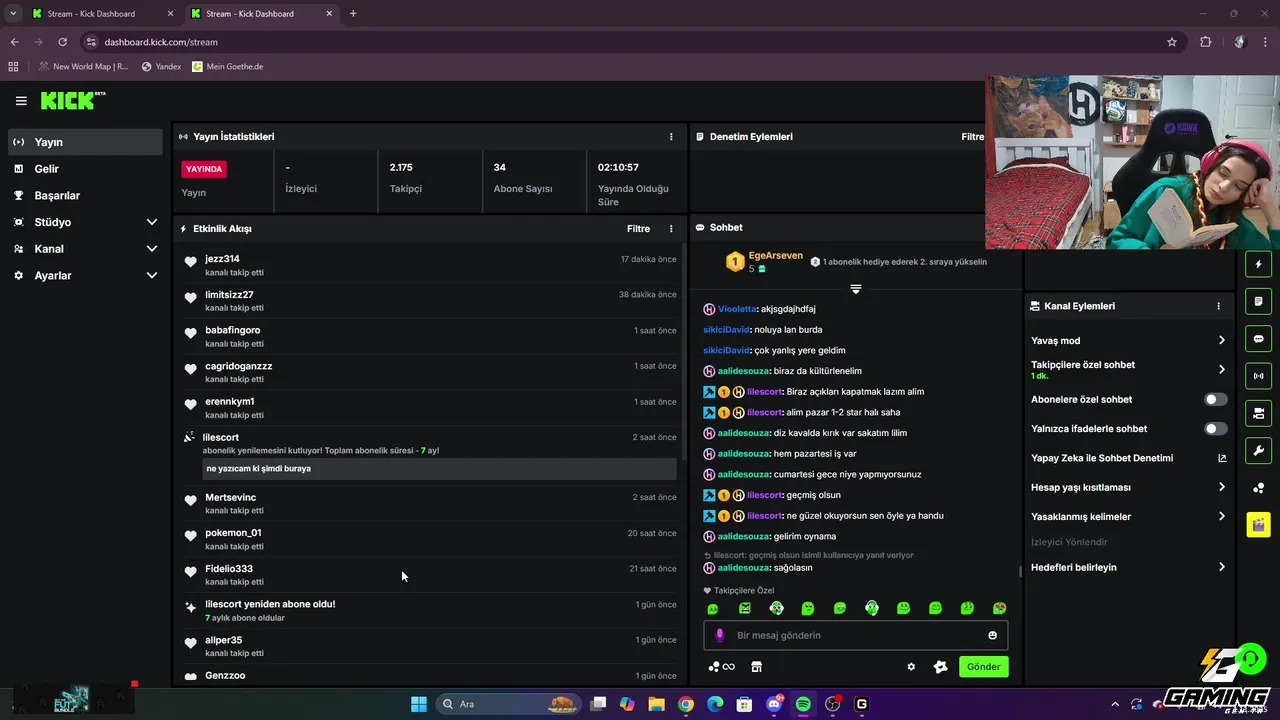Image resolution: width=1280 pixels, height=720 pixels.
Task: Open options menu of Kanal Eylemleri panel
Action: [x=1218, y=306]
